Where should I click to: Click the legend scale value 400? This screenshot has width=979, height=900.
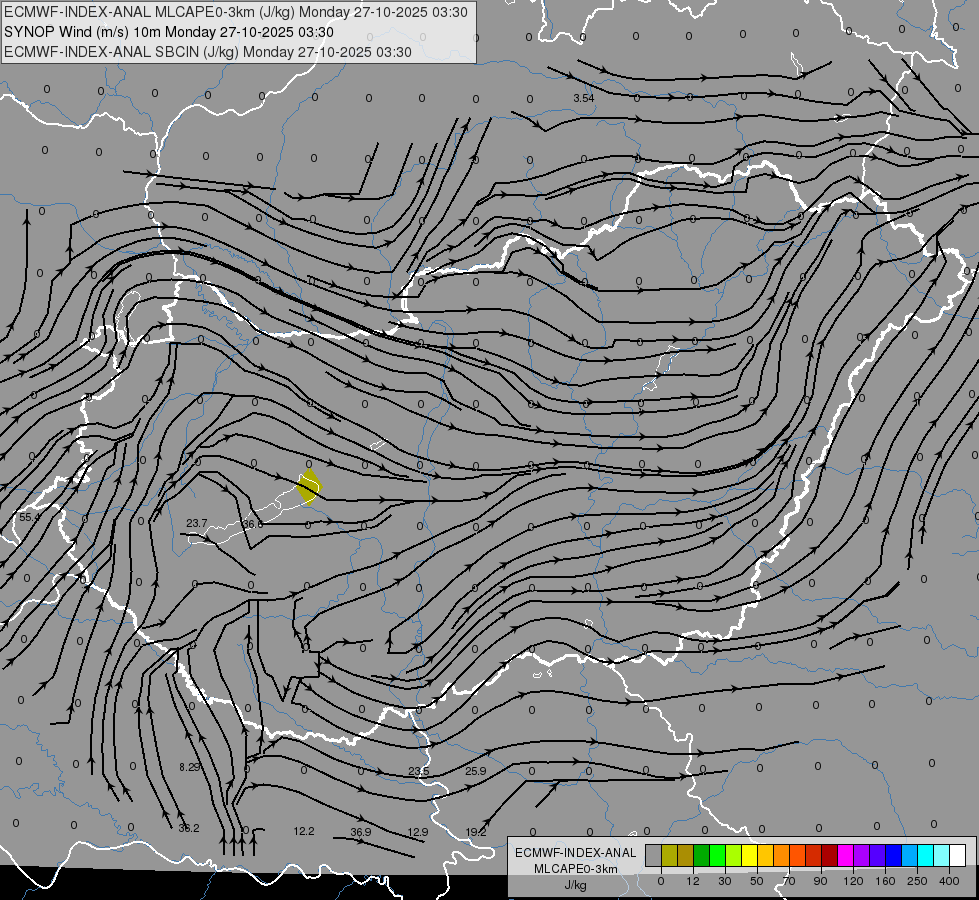click(949, 881)
